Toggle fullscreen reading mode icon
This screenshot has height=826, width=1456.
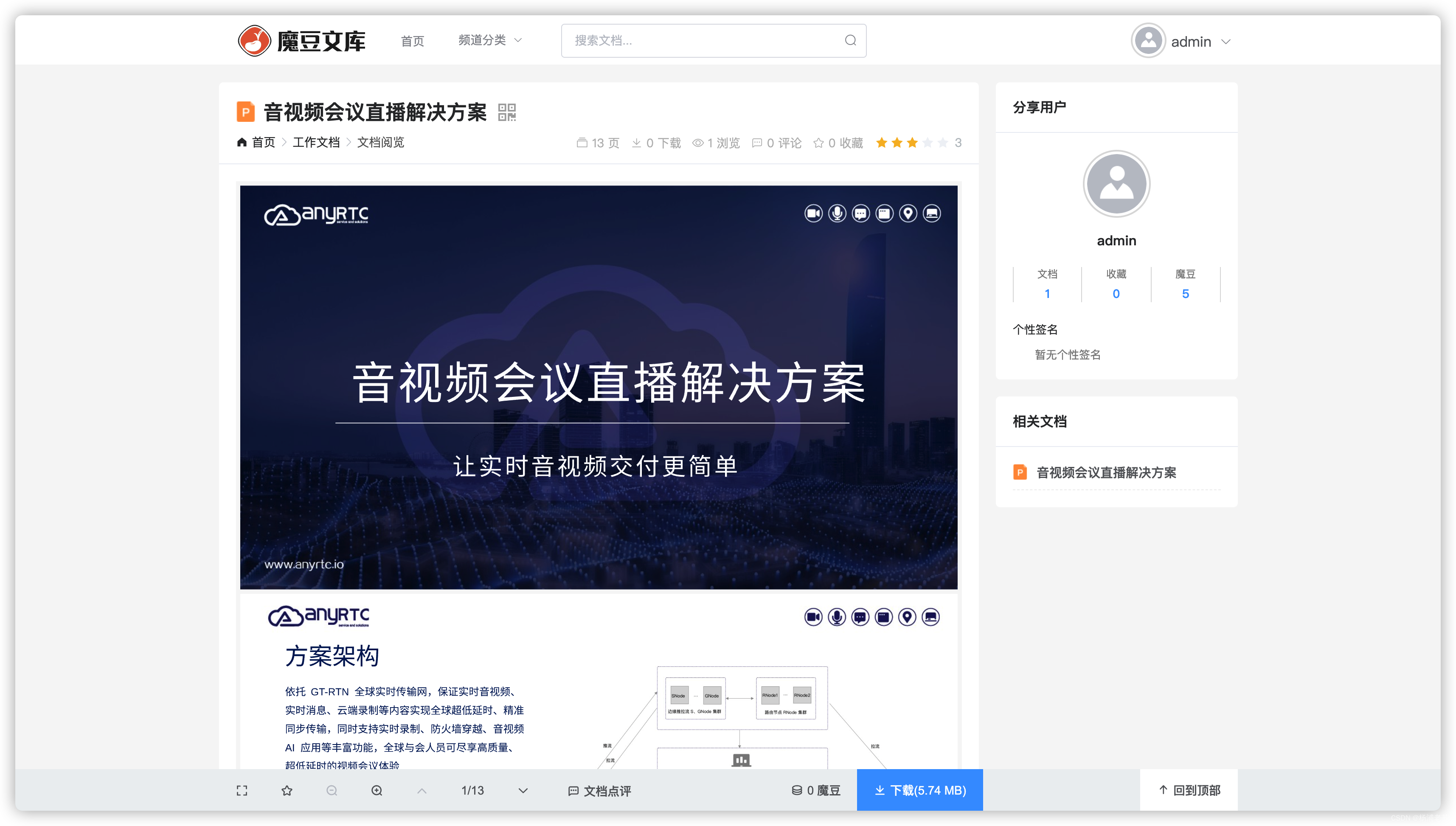tap(242, 790)
